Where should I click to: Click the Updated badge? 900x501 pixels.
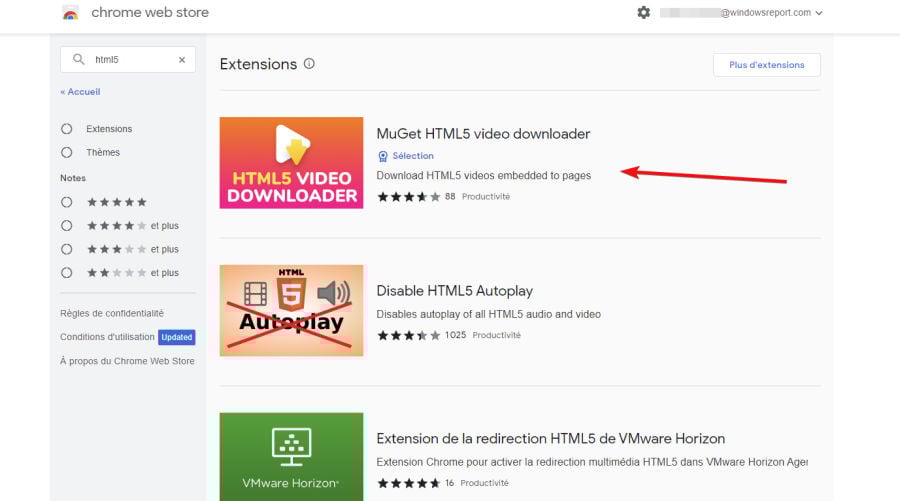click(x=177, y=337)
